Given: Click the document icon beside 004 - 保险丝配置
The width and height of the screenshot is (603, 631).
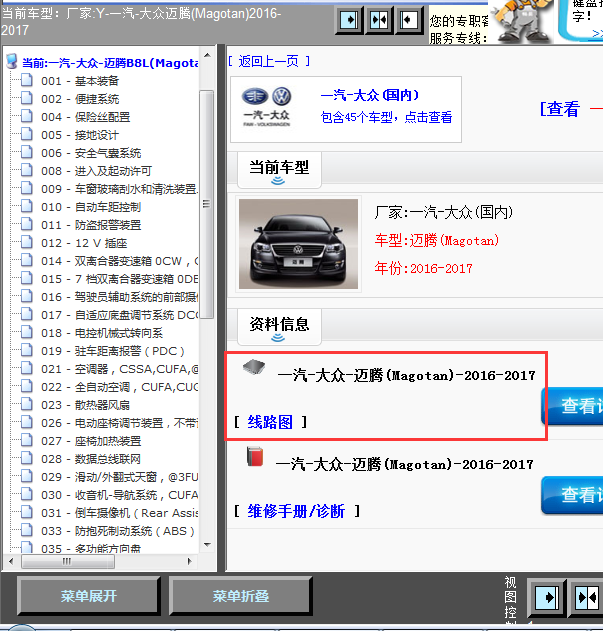Looking at the screenshot, I should pyautogui.click(x=27, y=116).
